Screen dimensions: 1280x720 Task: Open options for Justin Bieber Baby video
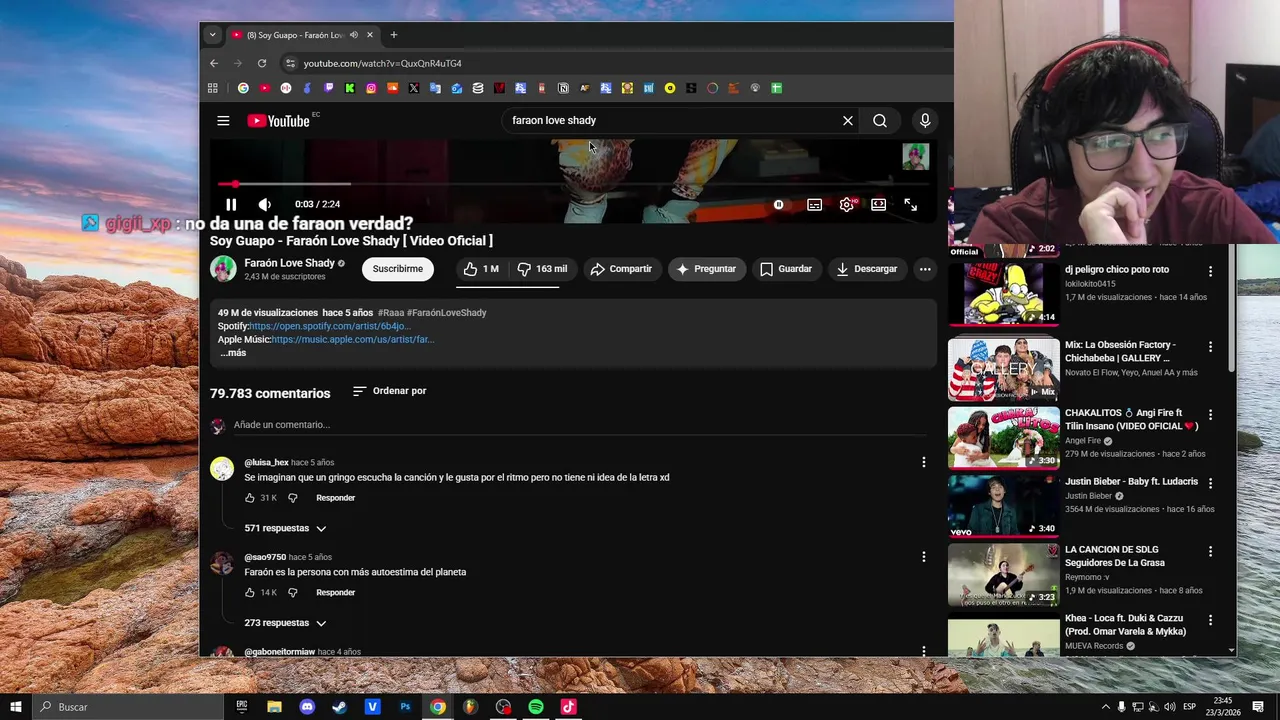pyautogui.click(x=1210, y=483)
